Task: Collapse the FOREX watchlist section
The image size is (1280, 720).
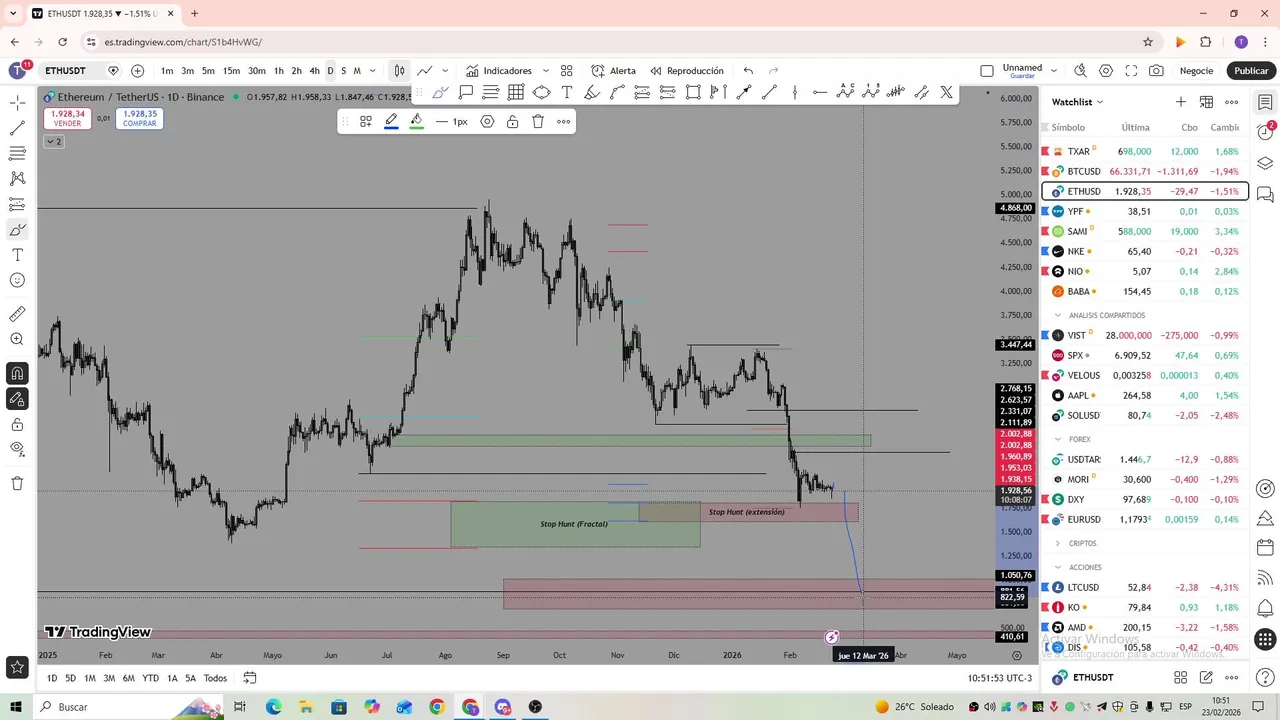Action: [x=1058, y=439]
